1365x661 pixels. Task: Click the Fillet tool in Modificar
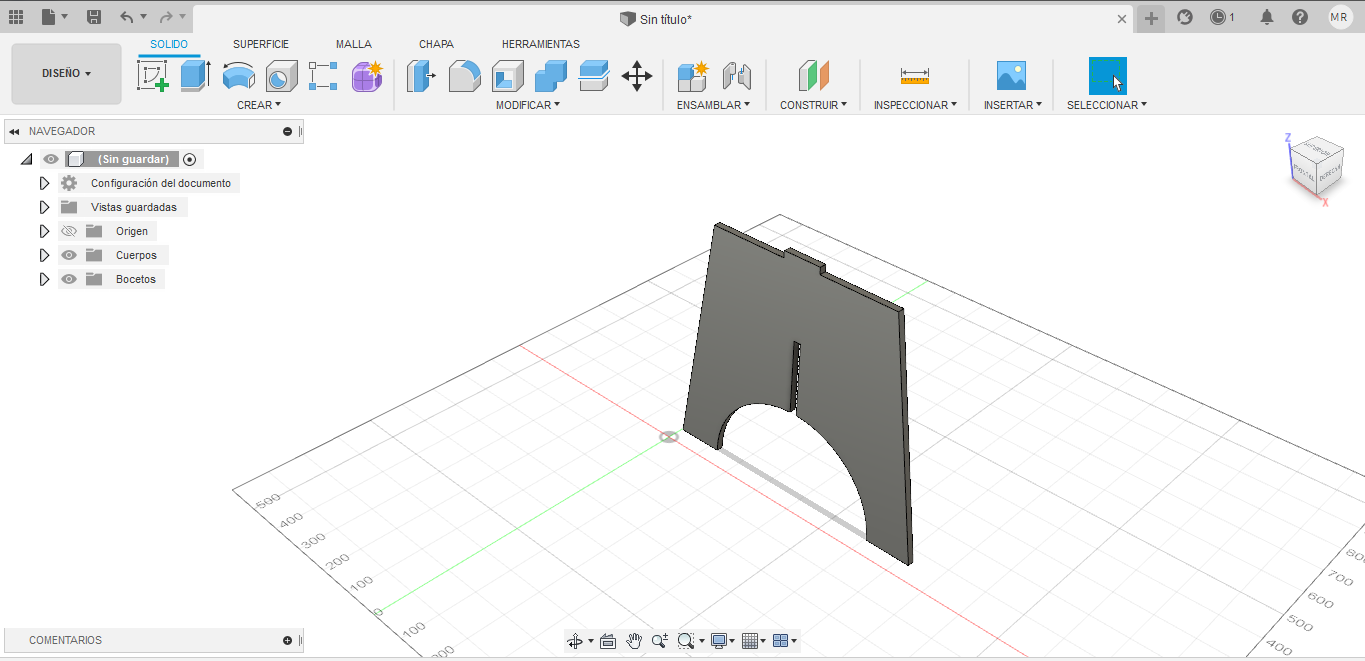point(464,76)
